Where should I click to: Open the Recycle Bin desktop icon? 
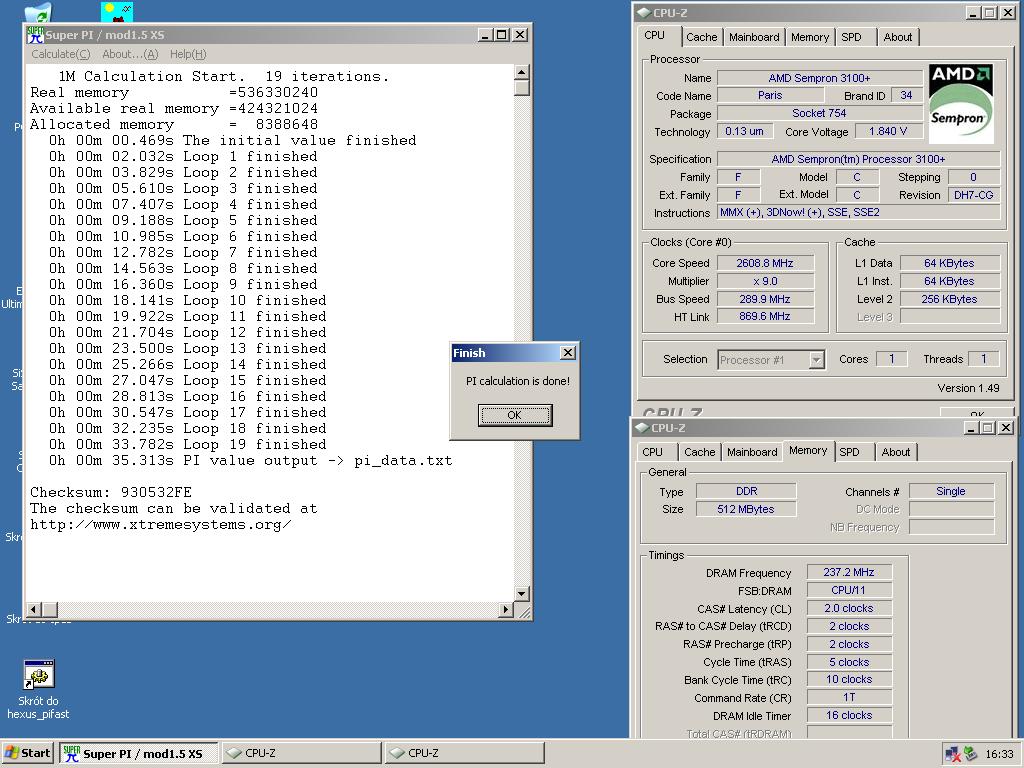pyautogui.click(x=38, y=11)
